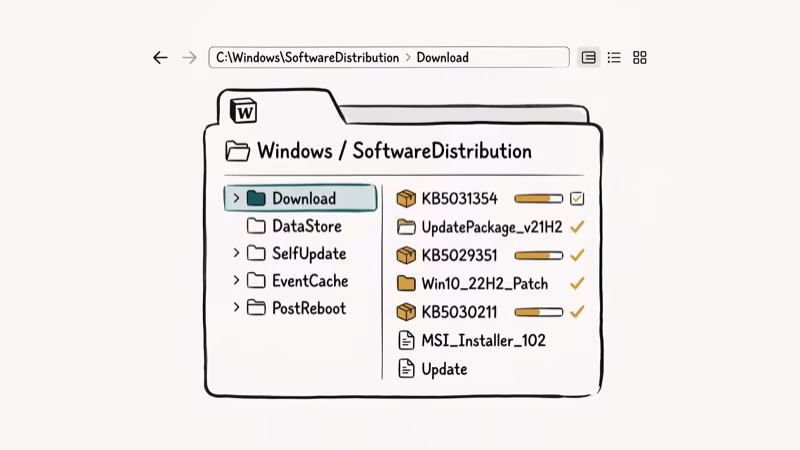
Task: Click package box icon for KB5031354
Action: (406, 198)
